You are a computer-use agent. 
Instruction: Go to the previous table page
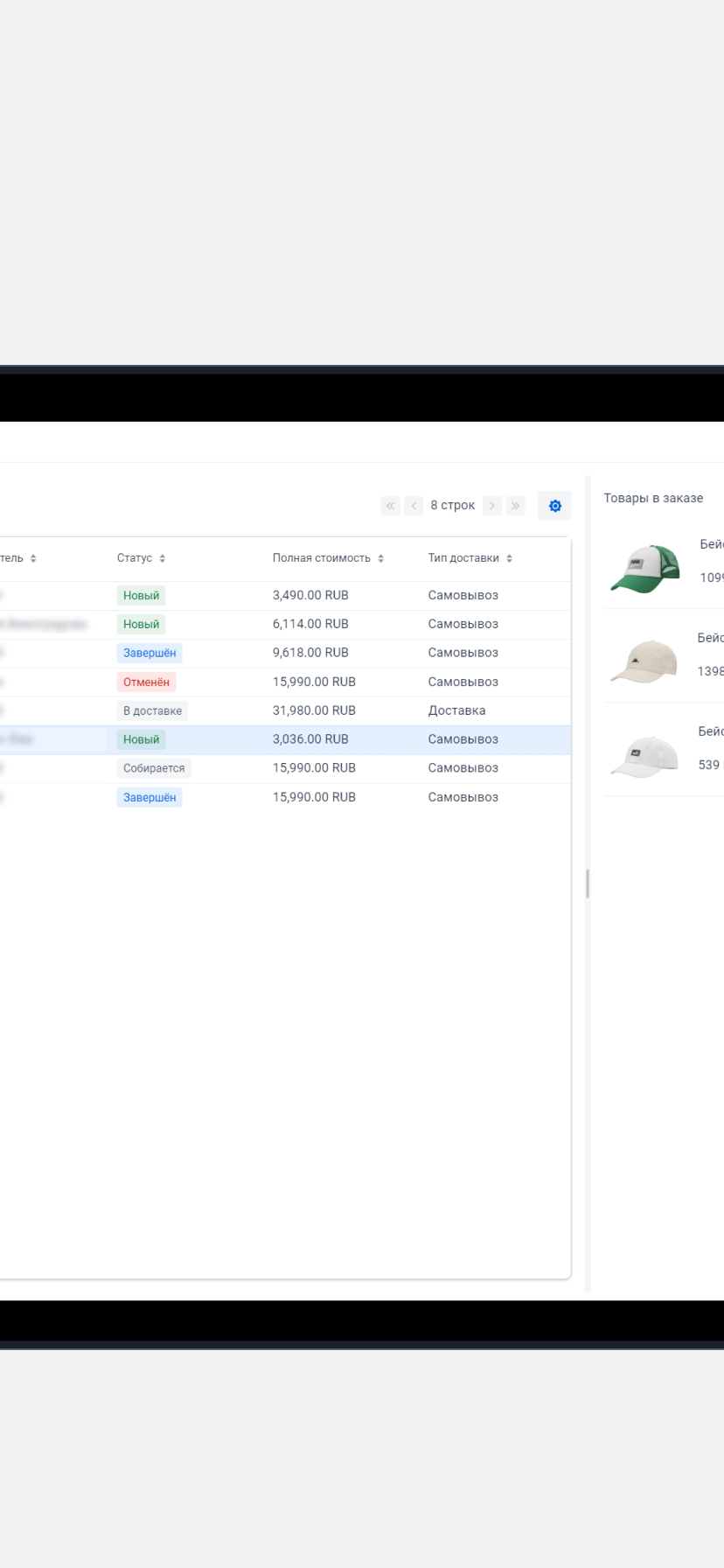point(414,506)
